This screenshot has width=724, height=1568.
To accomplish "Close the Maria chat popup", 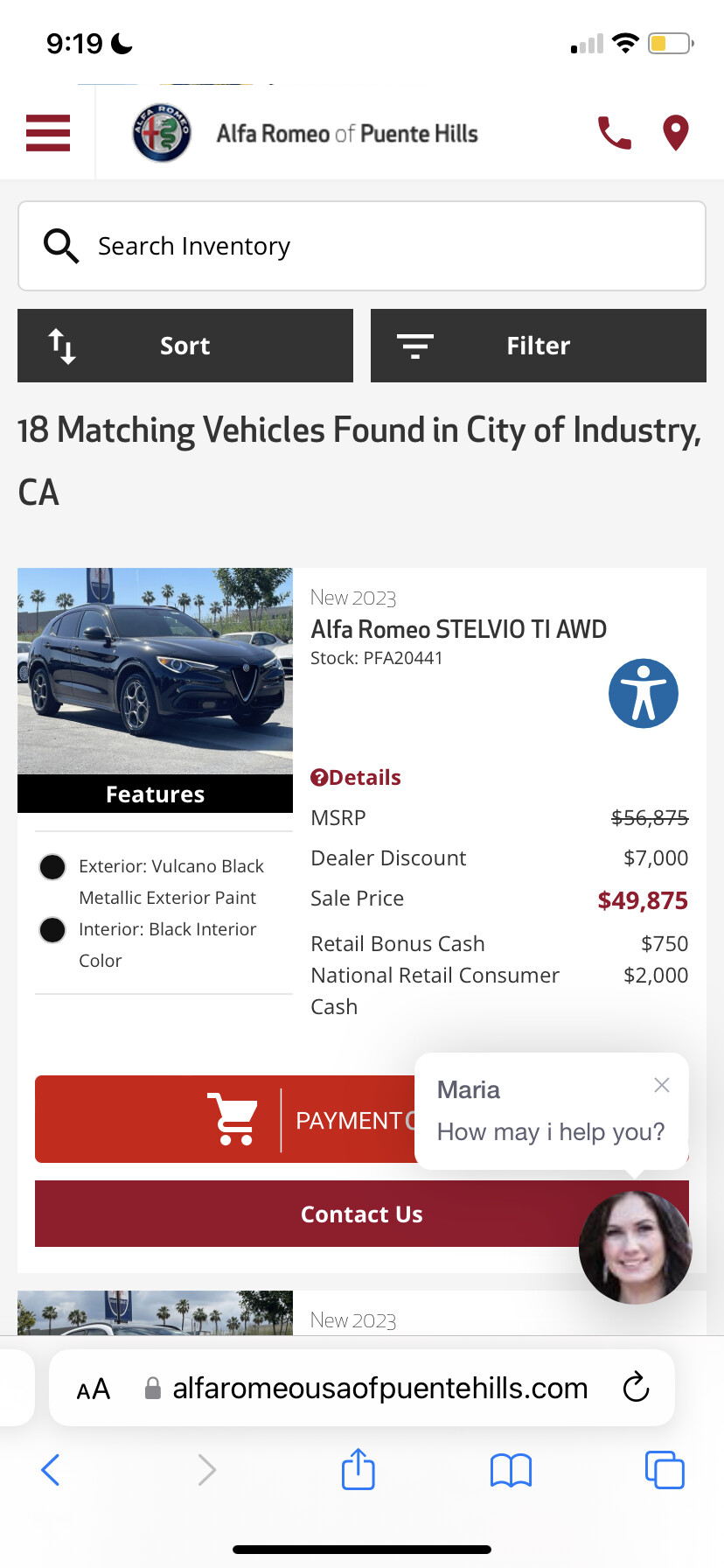I will pos(662,1085).
